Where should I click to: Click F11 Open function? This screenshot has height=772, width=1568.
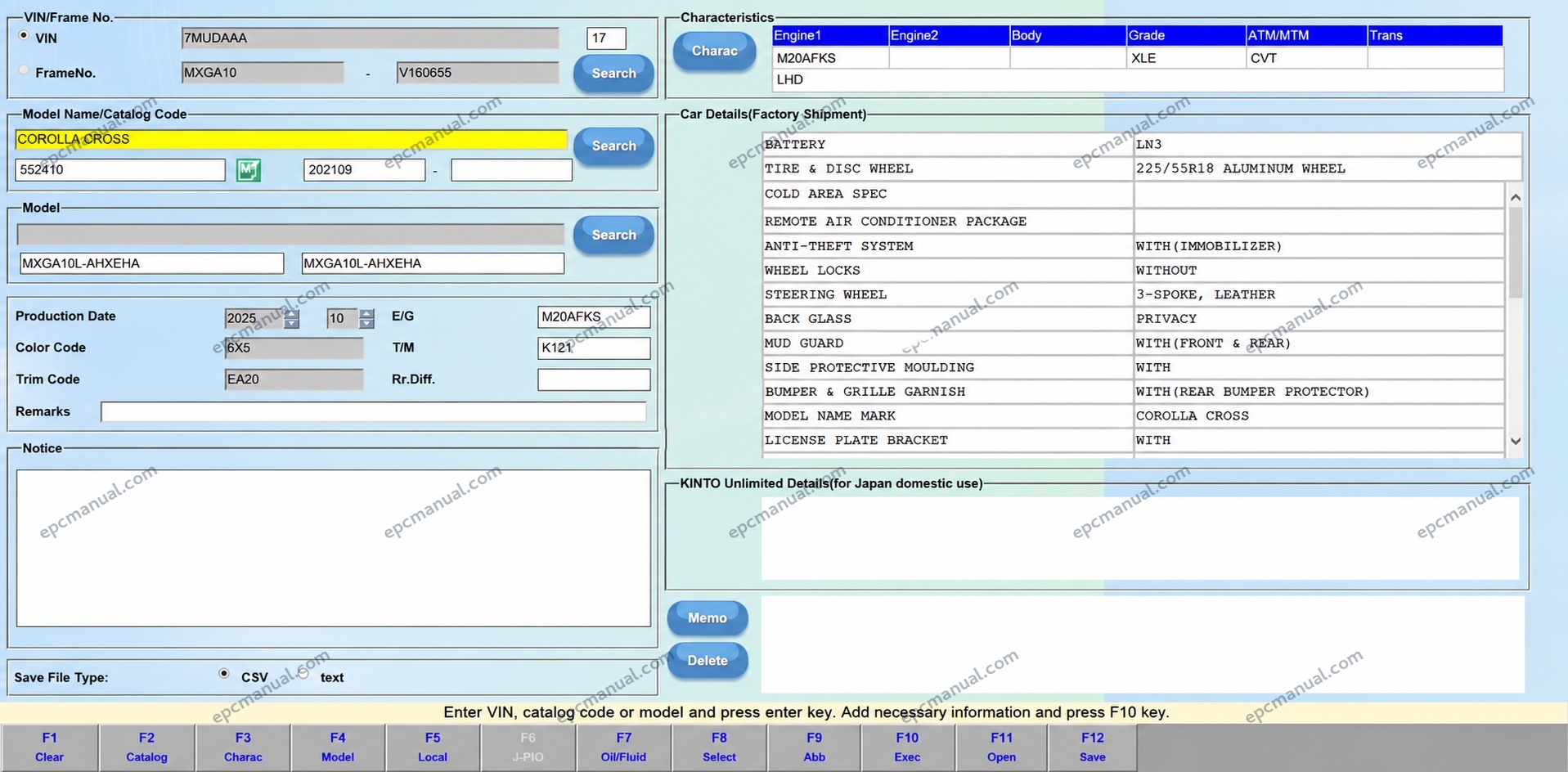[1001, 747]
